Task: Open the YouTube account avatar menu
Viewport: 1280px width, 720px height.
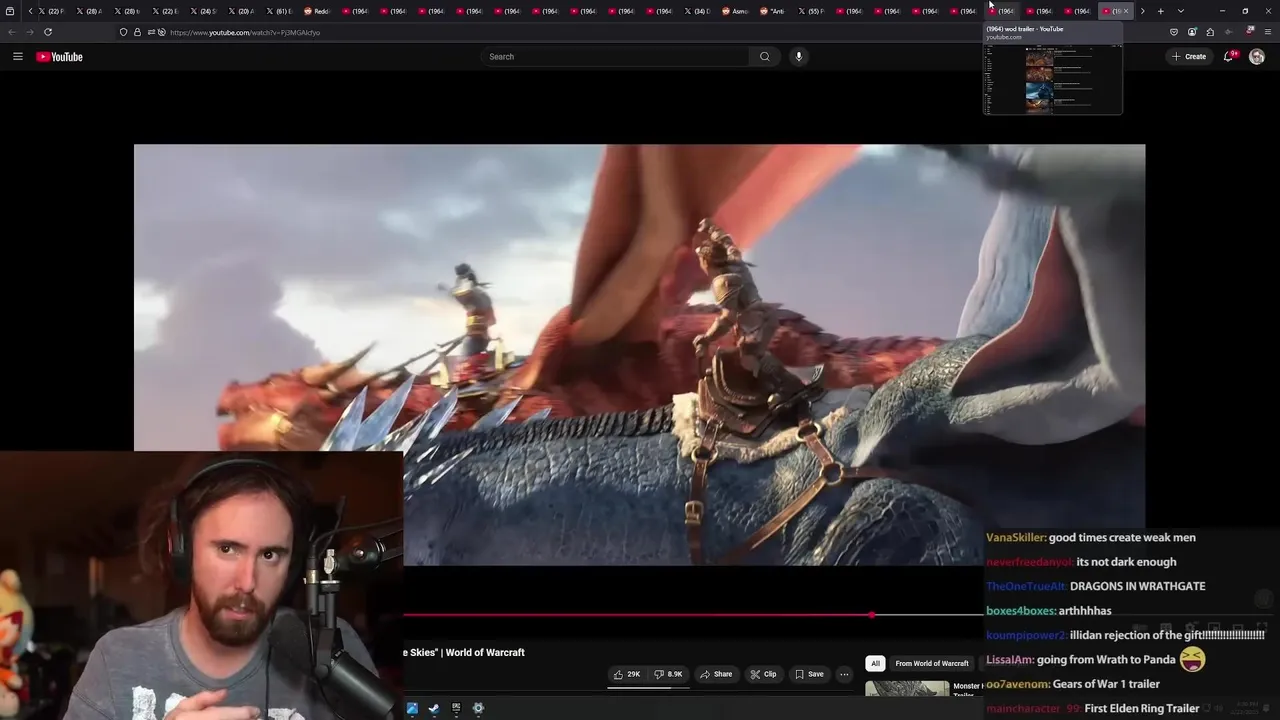Action: [1257, 56]
